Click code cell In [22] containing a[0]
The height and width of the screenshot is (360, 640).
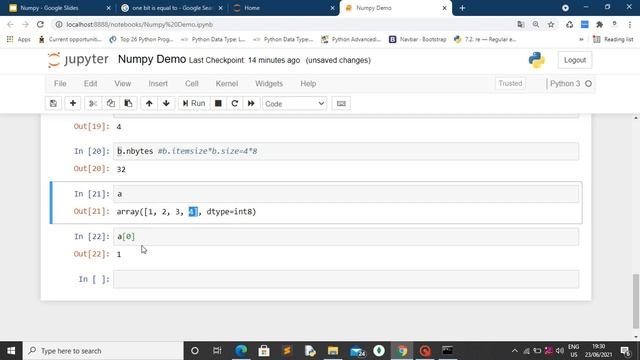[346, 237]
